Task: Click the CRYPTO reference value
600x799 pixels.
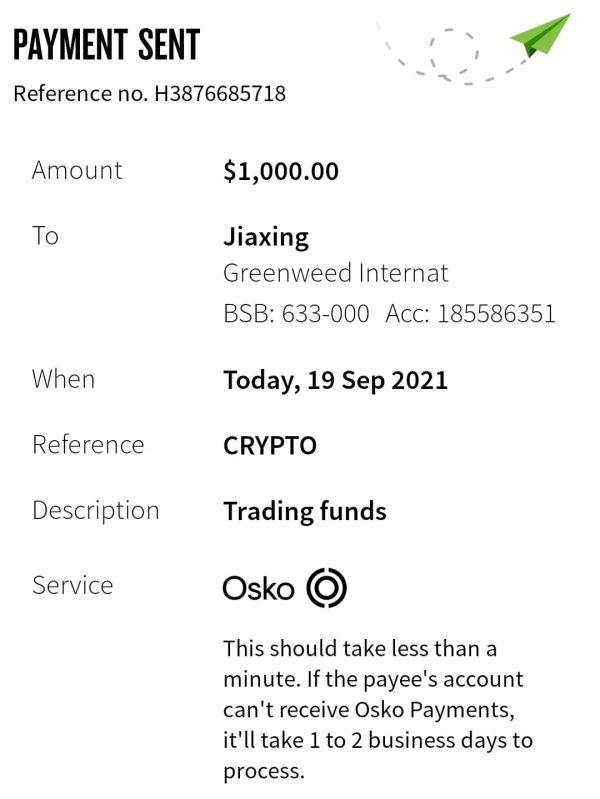Action: pos(270,446)
